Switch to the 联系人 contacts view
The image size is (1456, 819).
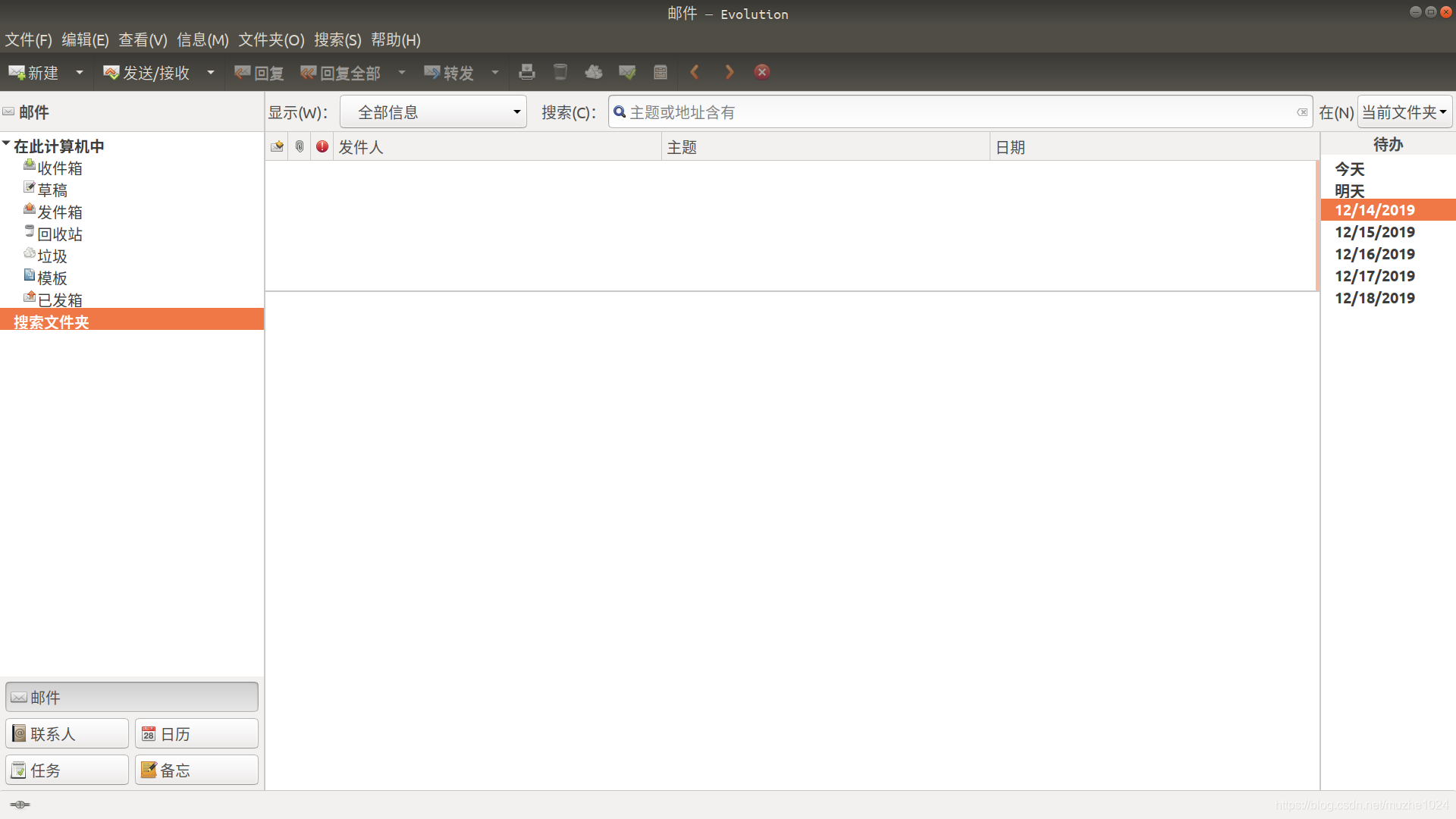[x=67, y=733]
